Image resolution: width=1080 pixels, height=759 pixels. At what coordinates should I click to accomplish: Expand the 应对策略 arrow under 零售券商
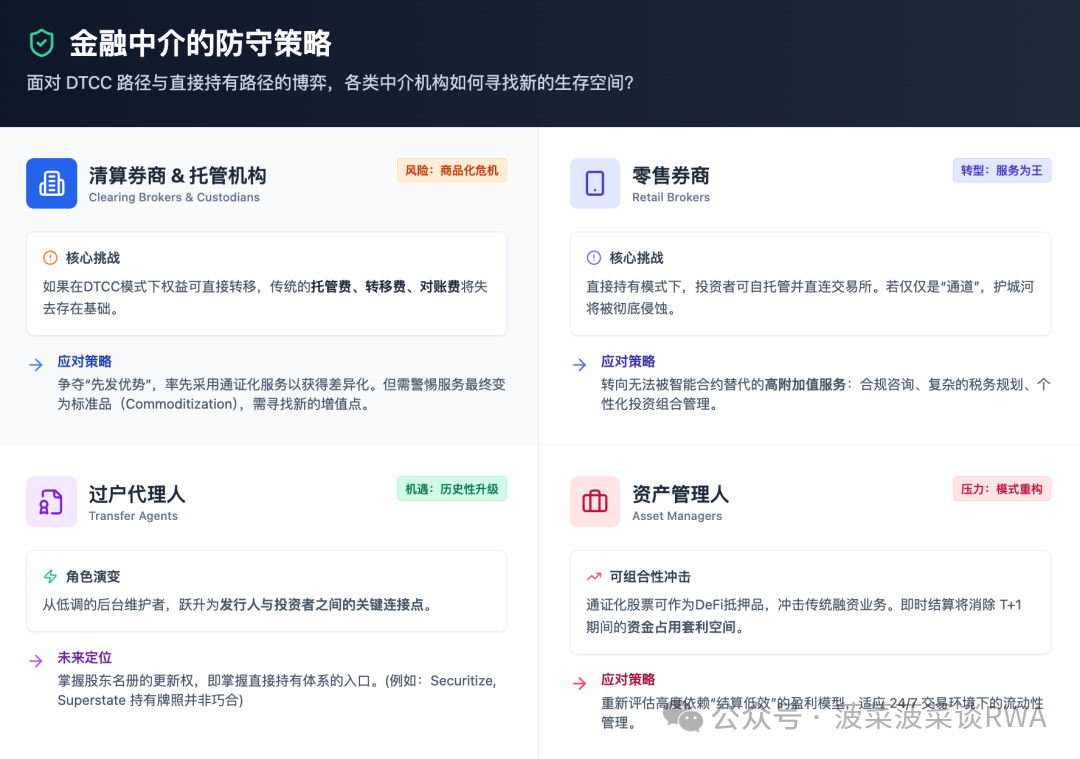click(x=579, y=364)
